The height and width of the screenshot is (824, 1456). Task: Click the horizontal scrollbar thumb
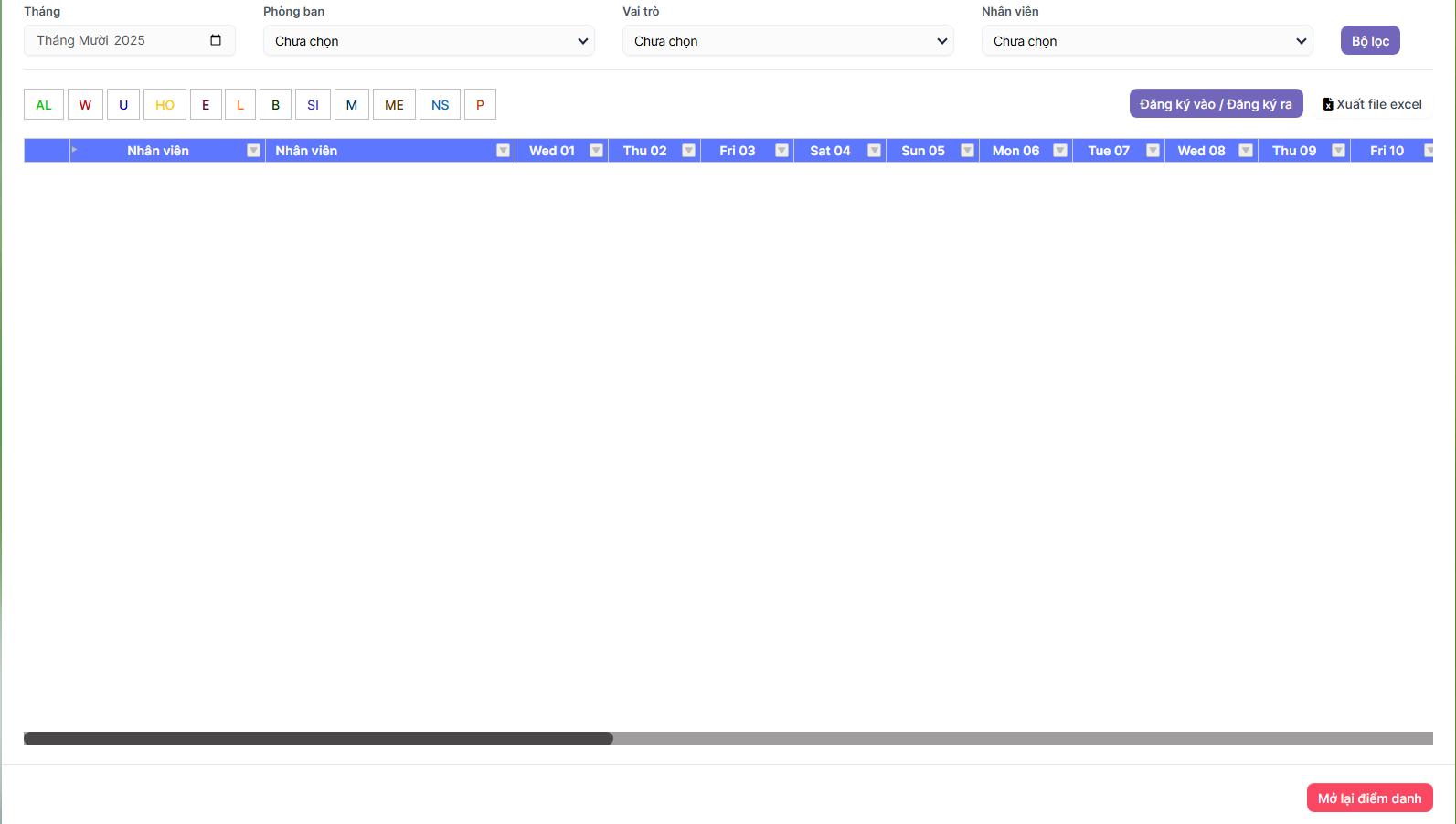tap(318, 738)
